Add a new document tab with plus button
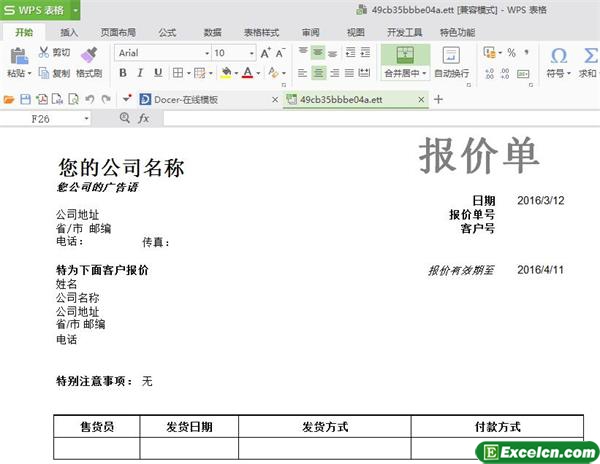The width and height of the screenshot is (600, 464). tap(438, 99)
